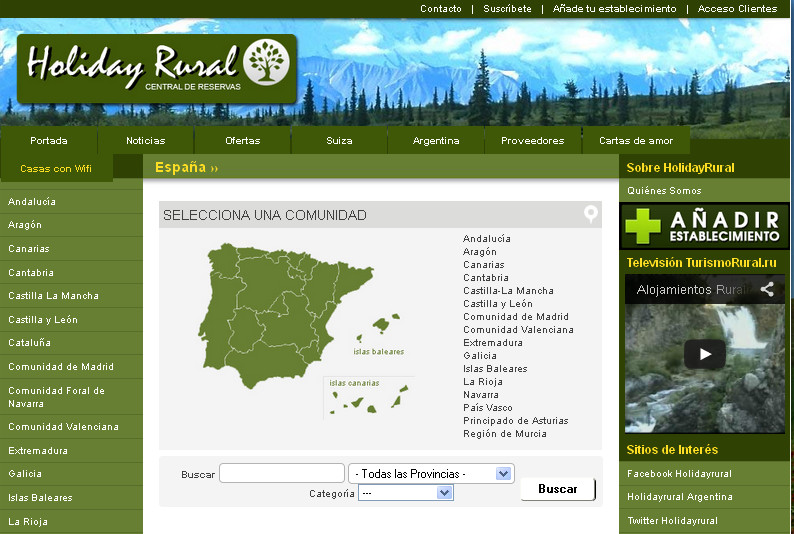This screenshot has height=534, width=794.
Task: Go to the Noticias tab
Action: (146, 141)
